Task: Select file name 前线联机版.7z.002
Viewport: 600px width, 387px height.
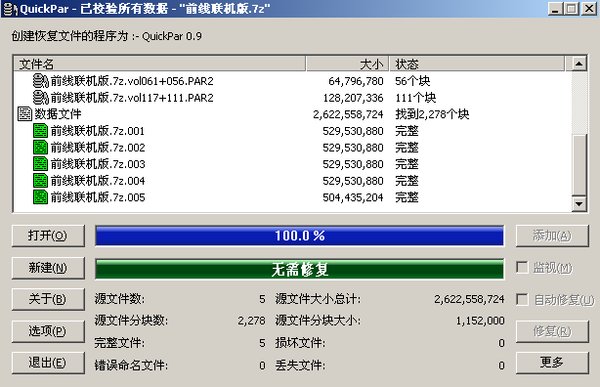Action: point(98,147)
